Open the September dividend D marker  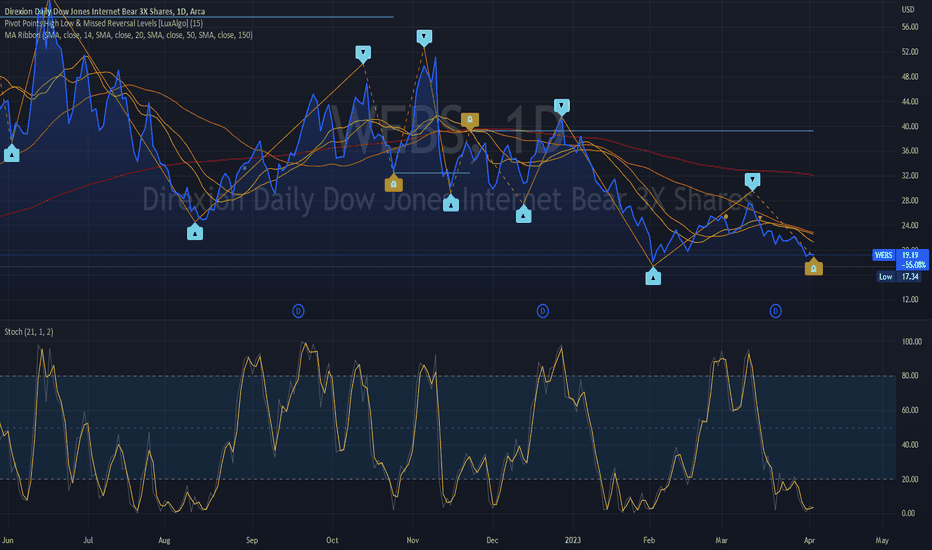click(298, 311)
